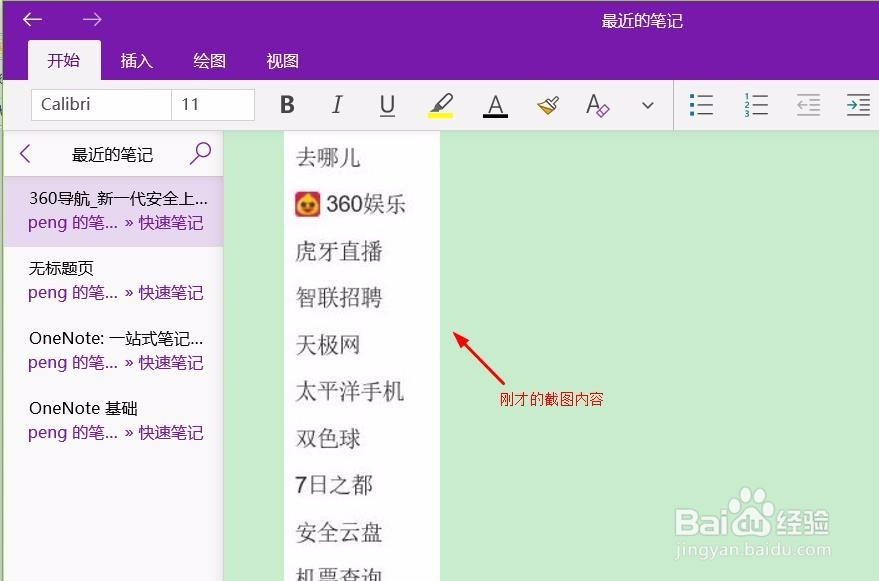This screenshot has height=581, width=879.
Task: Click the back arrow above recent notes list
Action: coord(25,153)
